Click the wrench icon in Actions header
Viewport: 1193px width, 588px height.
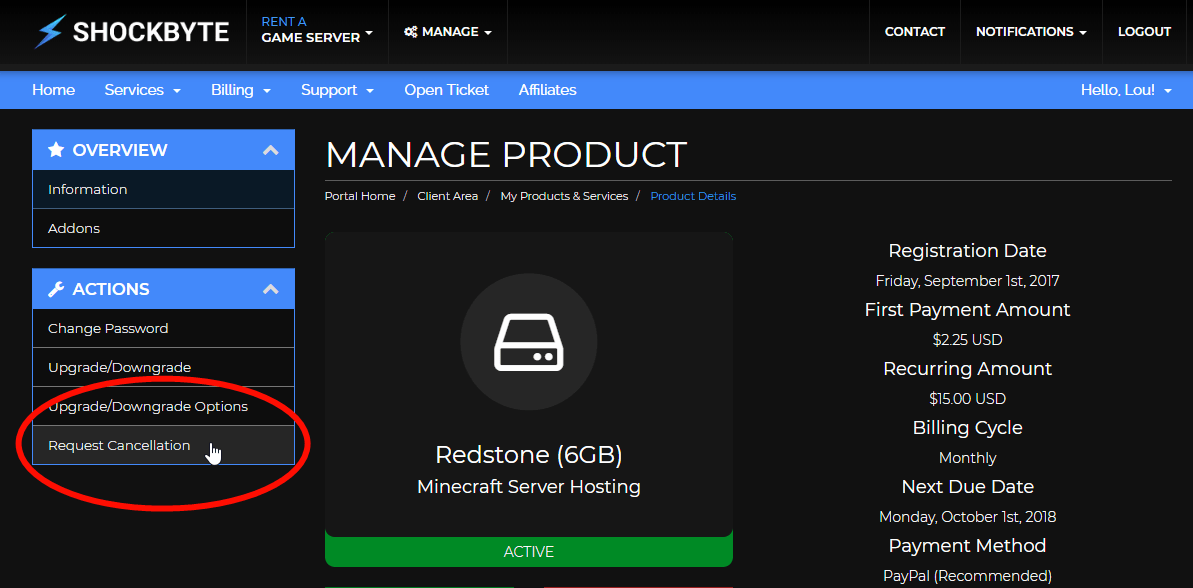click(x=56, y=289)
